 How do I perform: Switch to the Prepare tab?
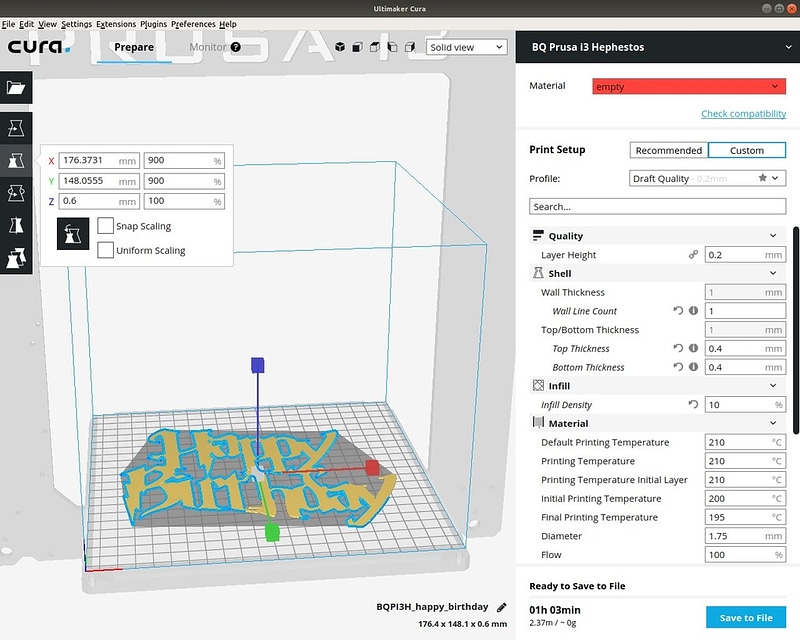pos(134,47)
